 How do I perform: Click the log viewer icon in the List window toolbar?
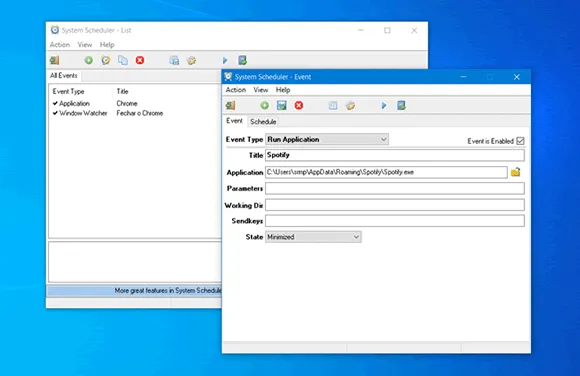[174, 60]
